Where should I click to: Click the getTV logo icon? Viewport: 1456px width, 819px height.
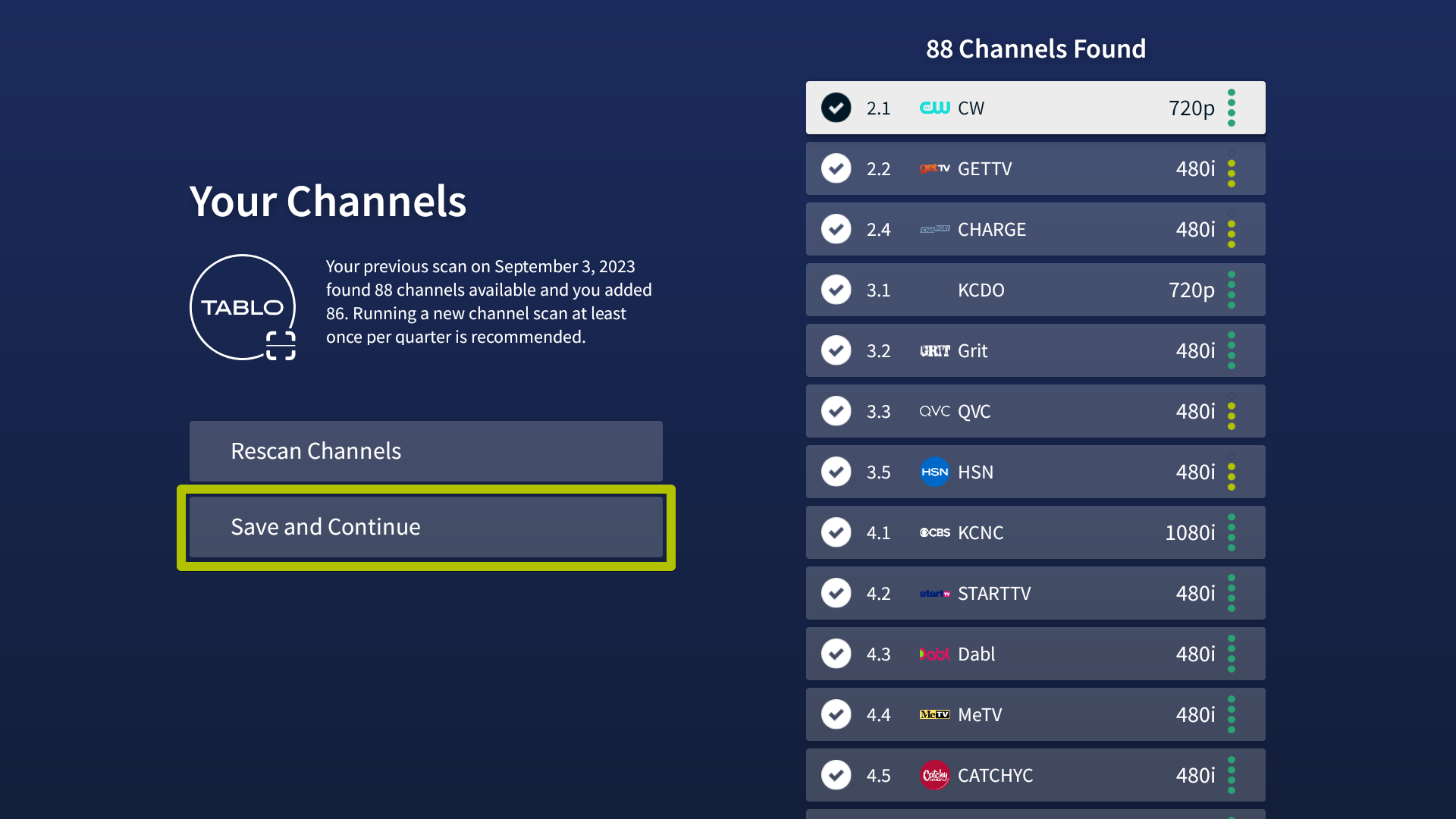[x=934, y=168]
